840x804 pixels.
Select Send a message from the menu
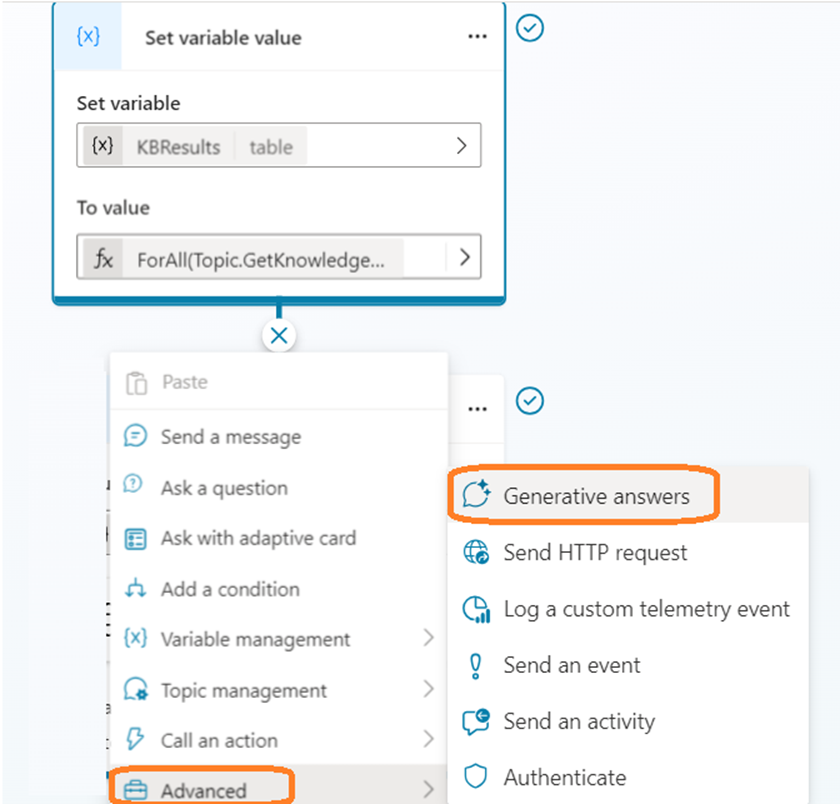point(230,437)
